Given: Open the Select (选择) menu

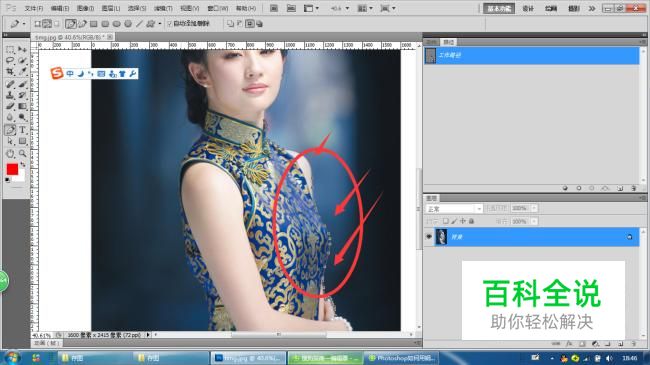Looking at the screenshot, I should (137, 8).
